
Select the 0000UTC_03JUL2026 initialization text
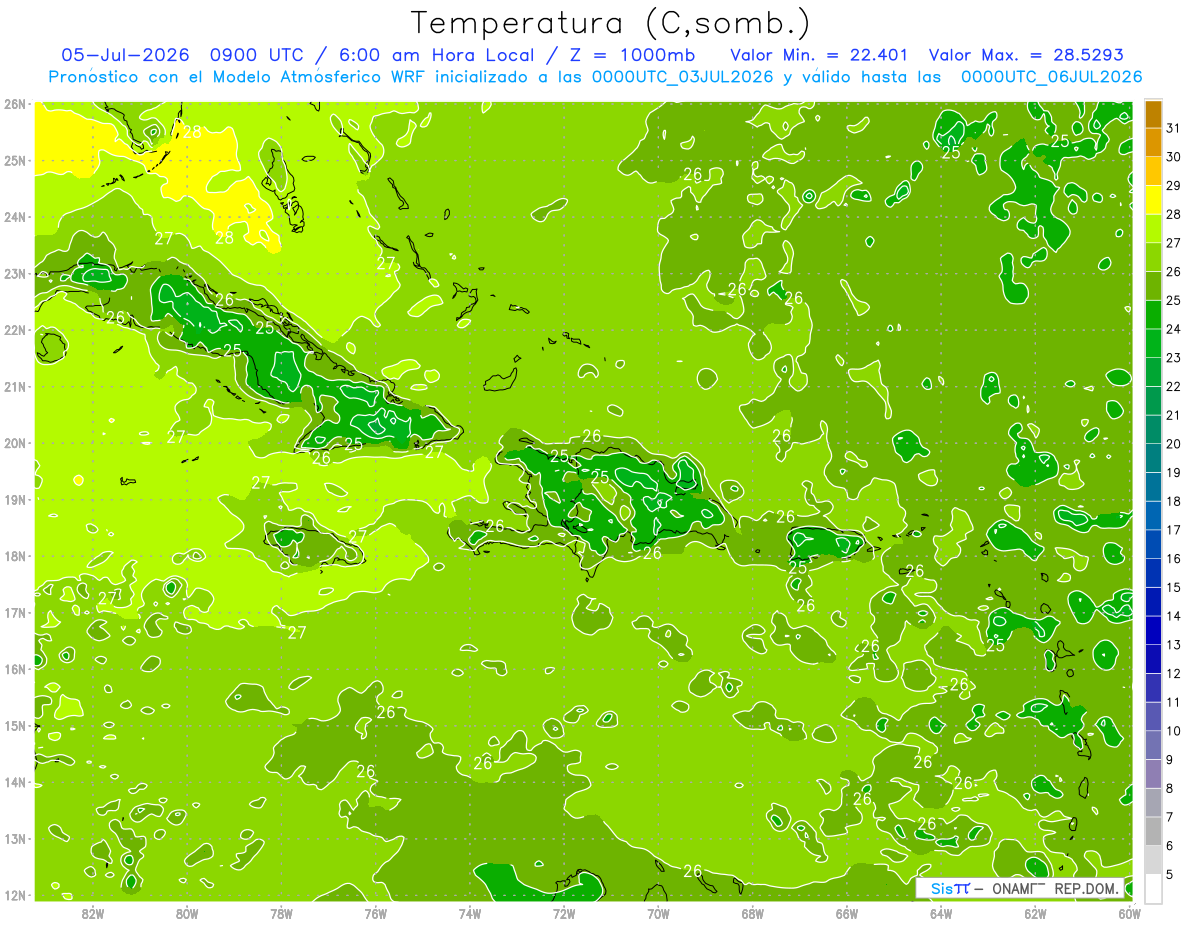point(683,76)
